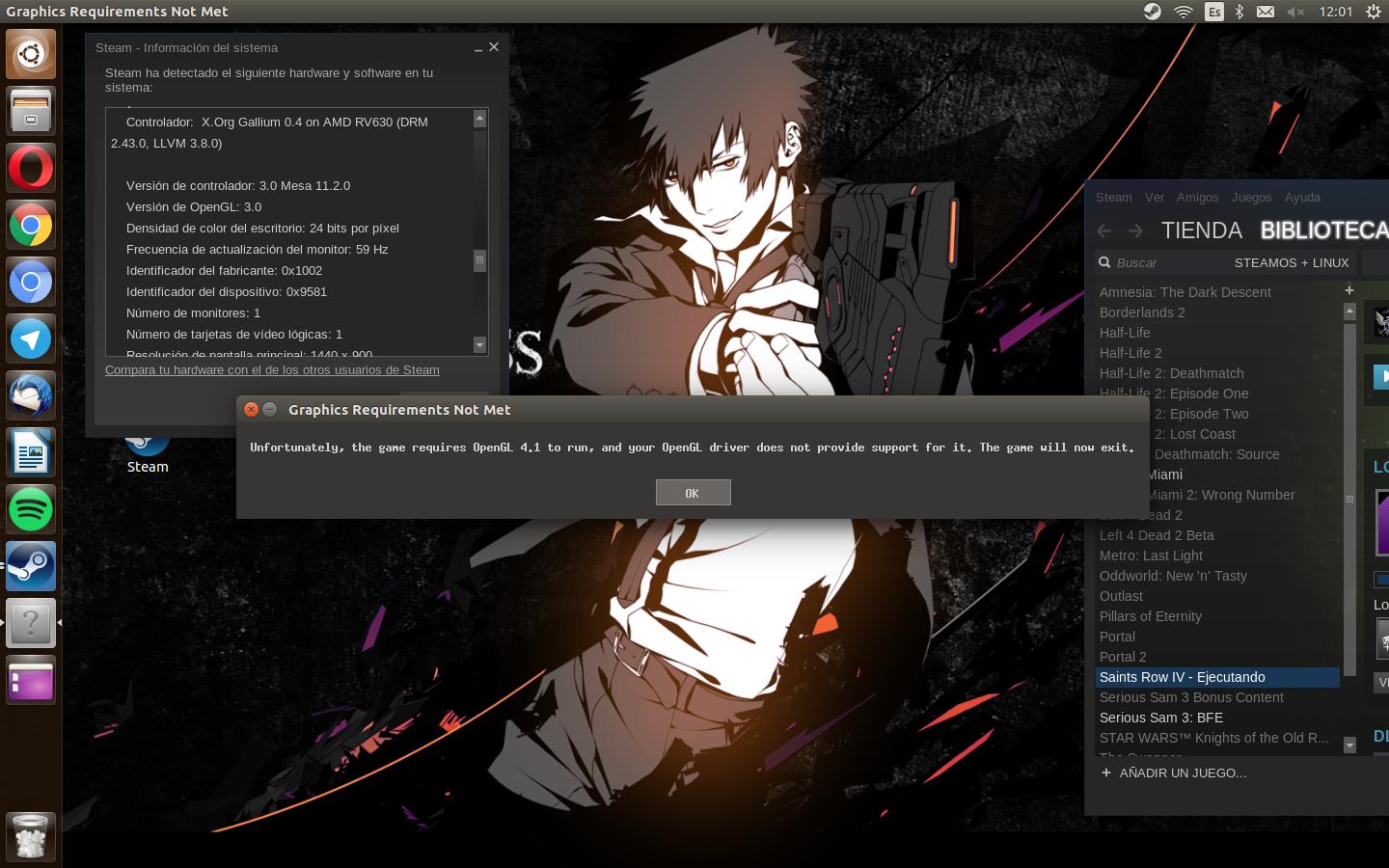The height and width of the screenshot is (868, 1389).
Task: Open the STEAMOS + LINUX filter dropdown
Action: (1291, 263)
